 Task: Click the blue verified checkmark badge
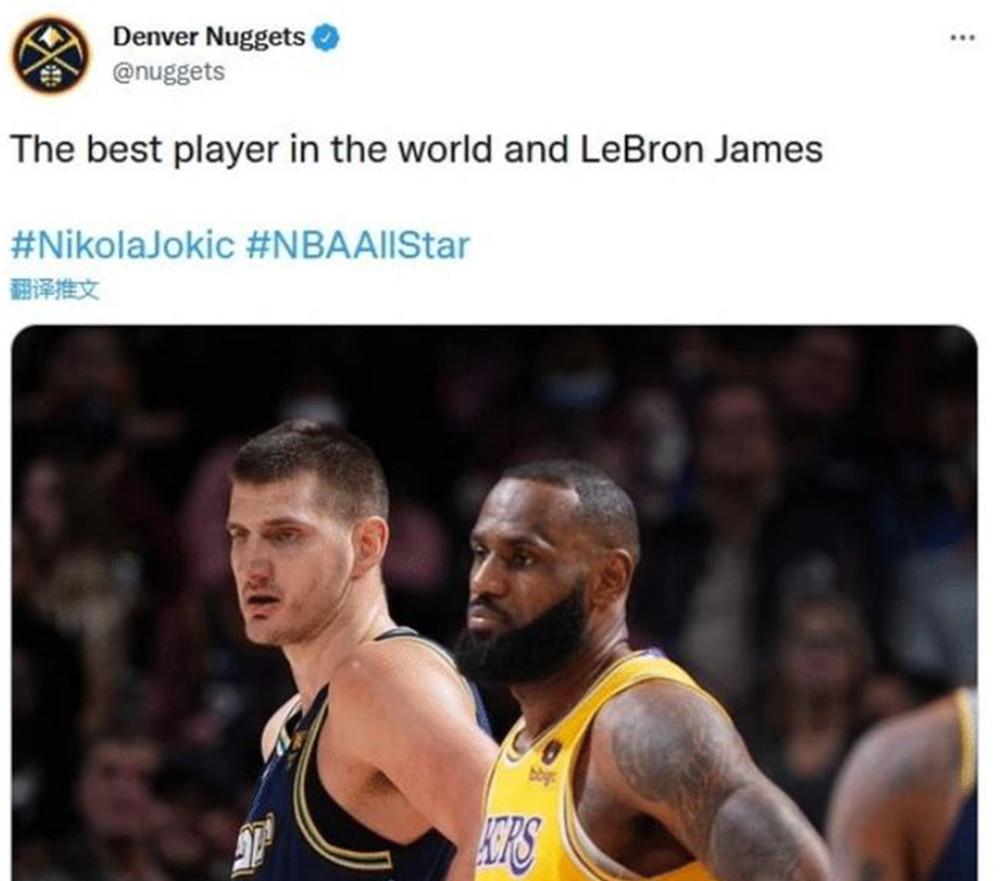tap(326, 37)
